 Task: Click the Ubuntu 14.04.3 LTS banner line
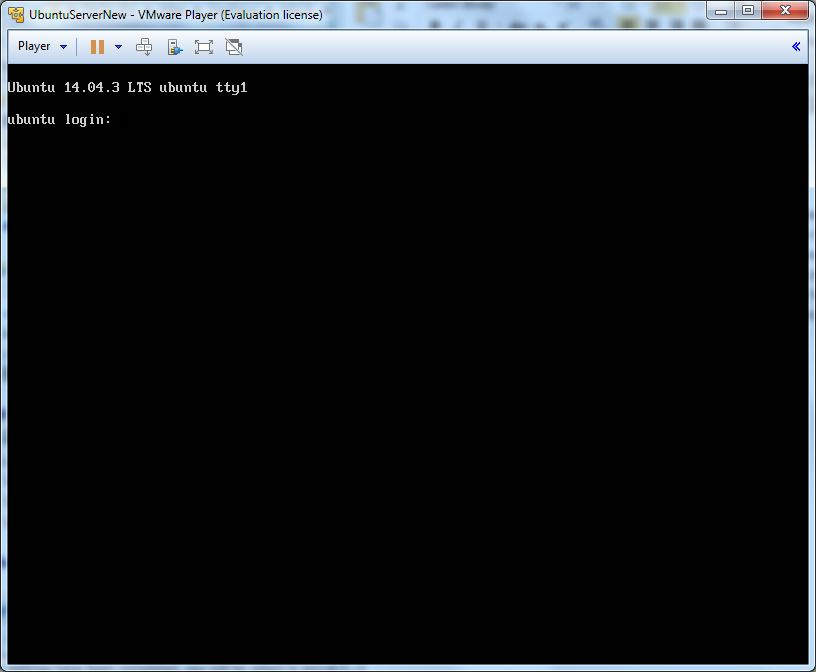point(127,88)
